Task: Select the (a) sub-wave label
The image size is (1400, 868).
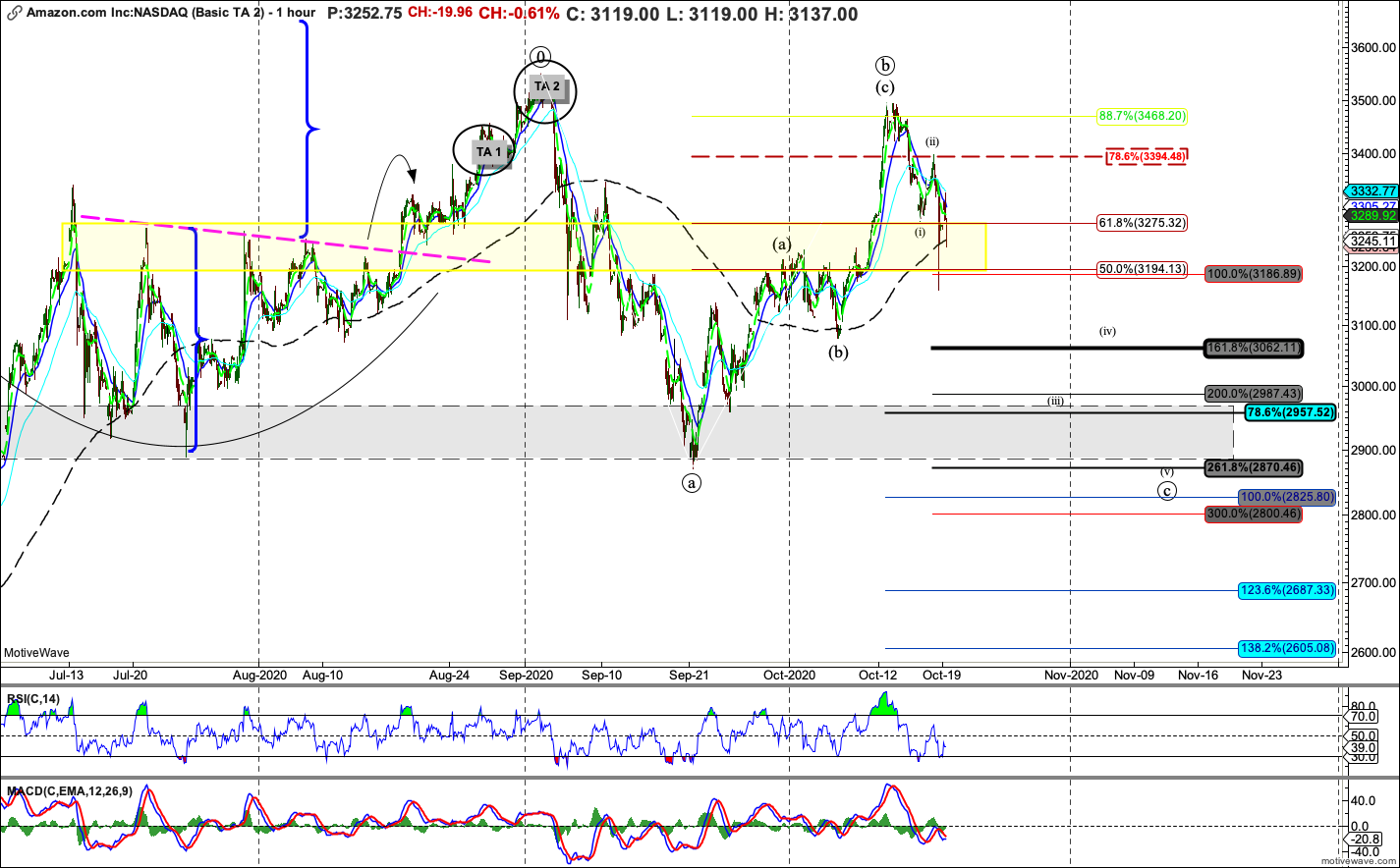Action: 782,243
